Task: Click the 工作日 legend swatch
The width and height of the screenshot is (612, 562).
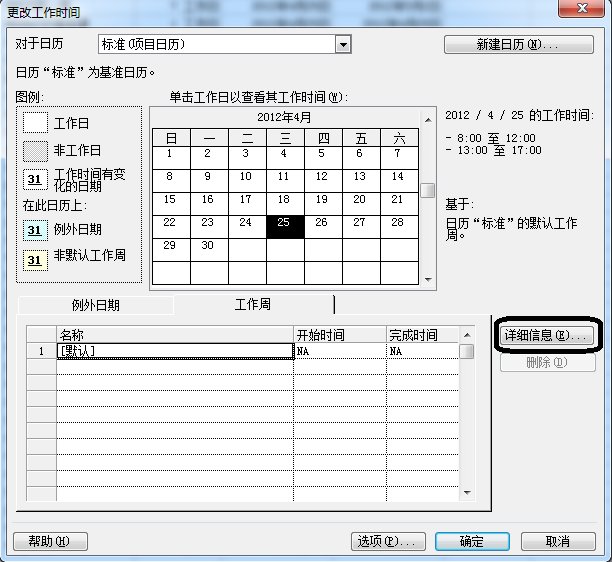Action: point(35,123)
